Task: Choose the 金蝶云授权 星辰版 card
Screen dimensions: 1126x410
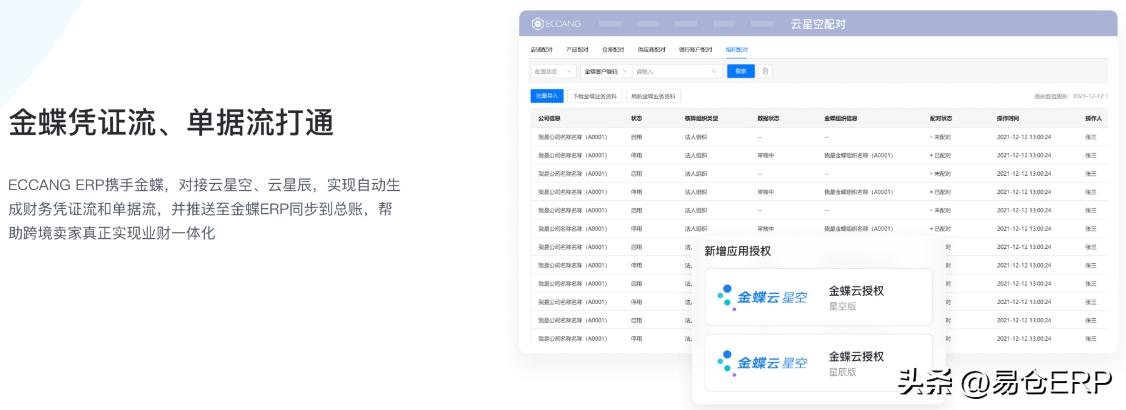Action: click(x=818, y=362)
